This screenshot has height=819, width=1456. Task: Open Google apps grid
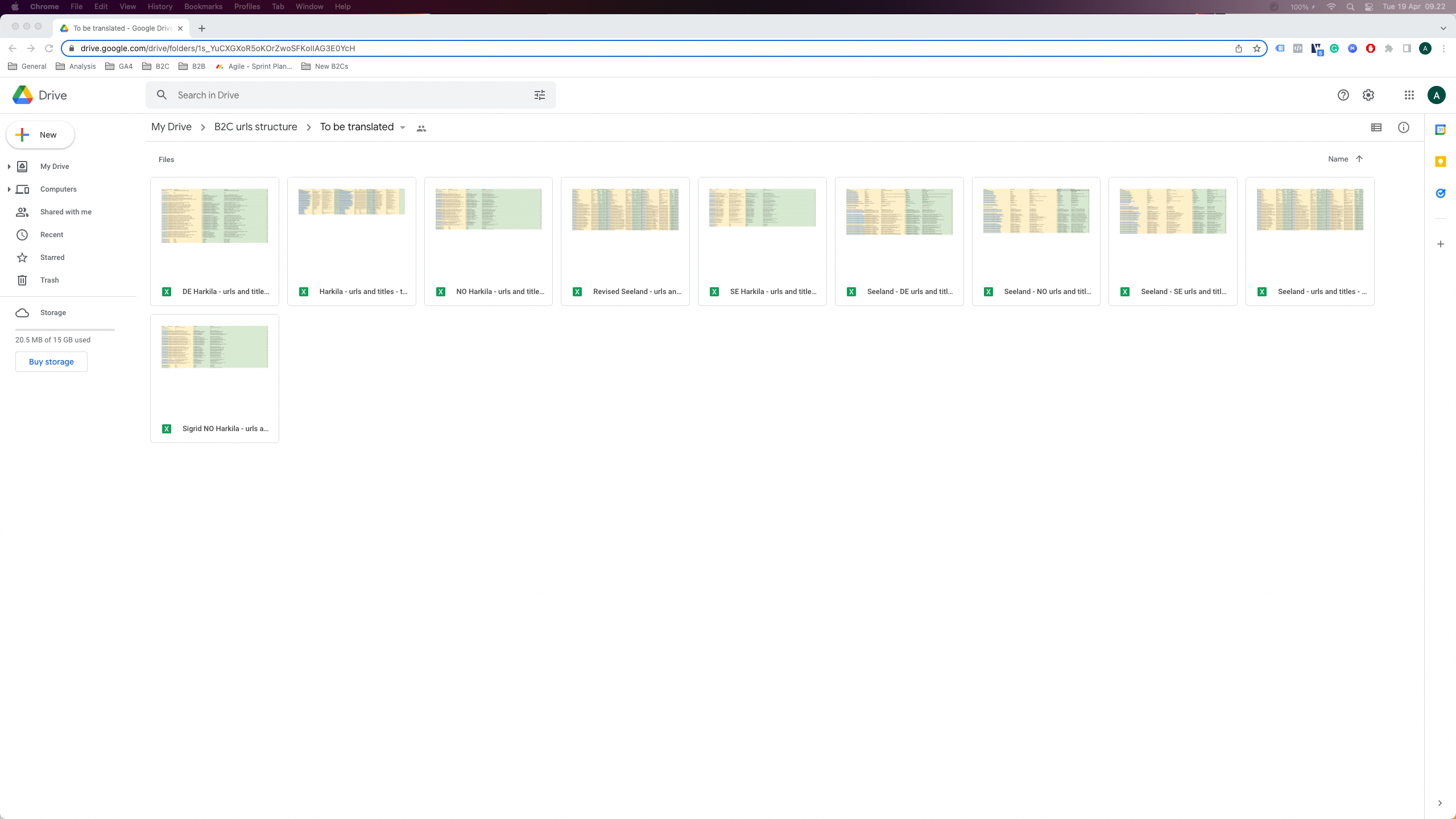1409,95
